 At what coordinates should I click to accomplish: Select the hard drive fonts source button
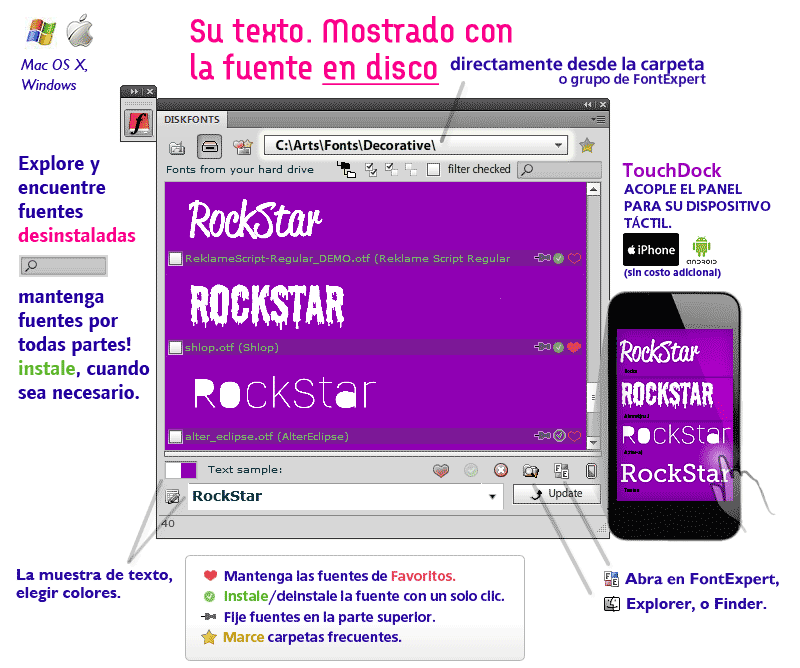click(210, 147)
